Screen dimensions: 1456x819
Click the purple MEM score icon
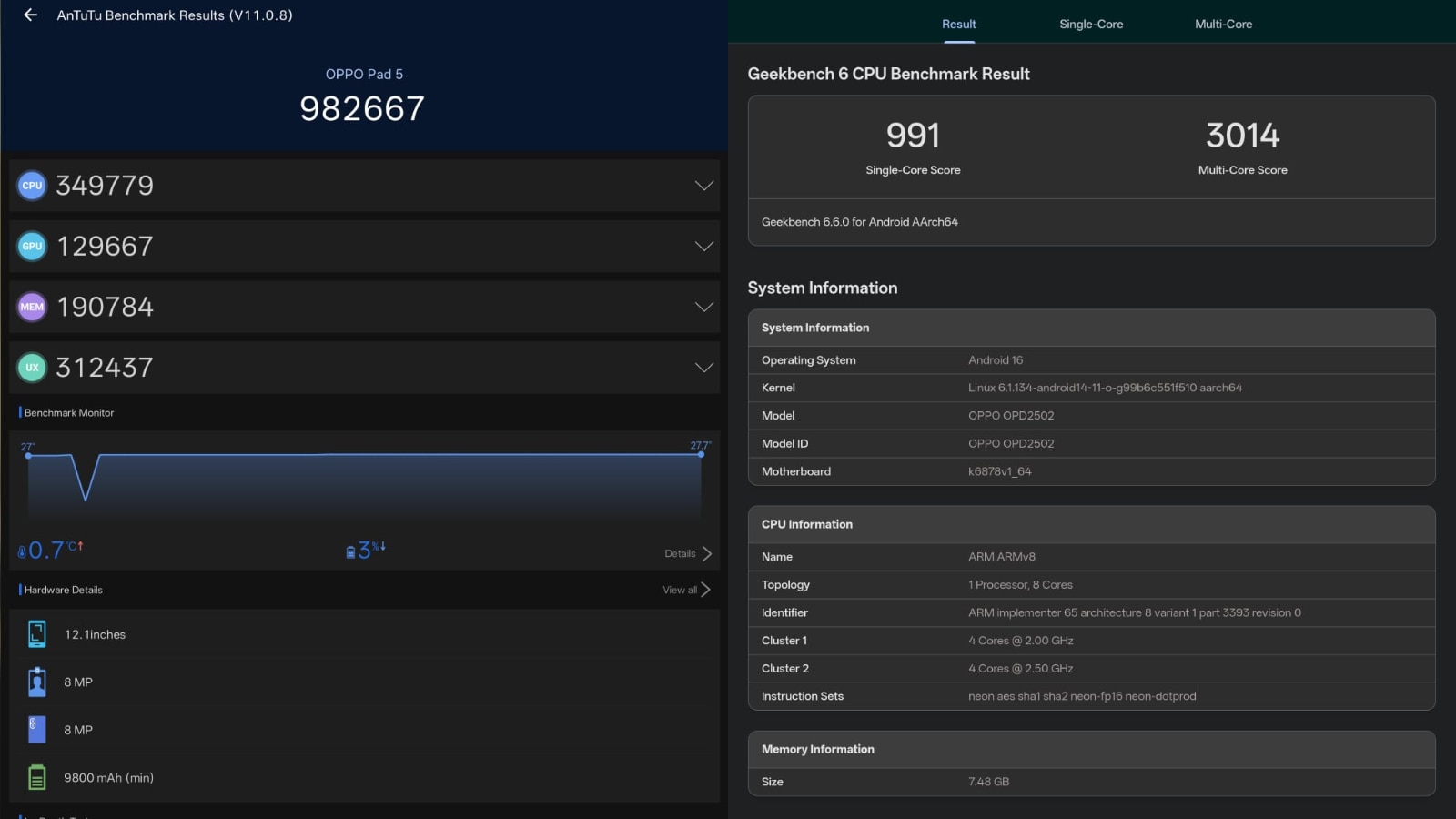(x=32, y=308)
